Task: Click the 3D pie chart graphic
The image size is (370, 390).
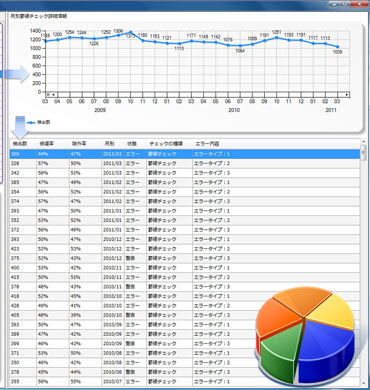Action: [305, 334]
